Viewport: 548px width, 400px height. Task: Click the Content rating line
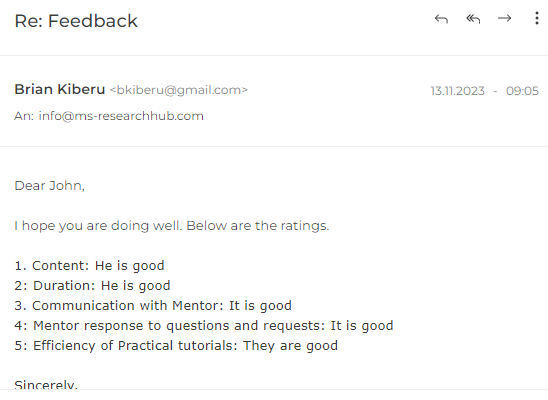pyautogui.click(x=89, y=266)
